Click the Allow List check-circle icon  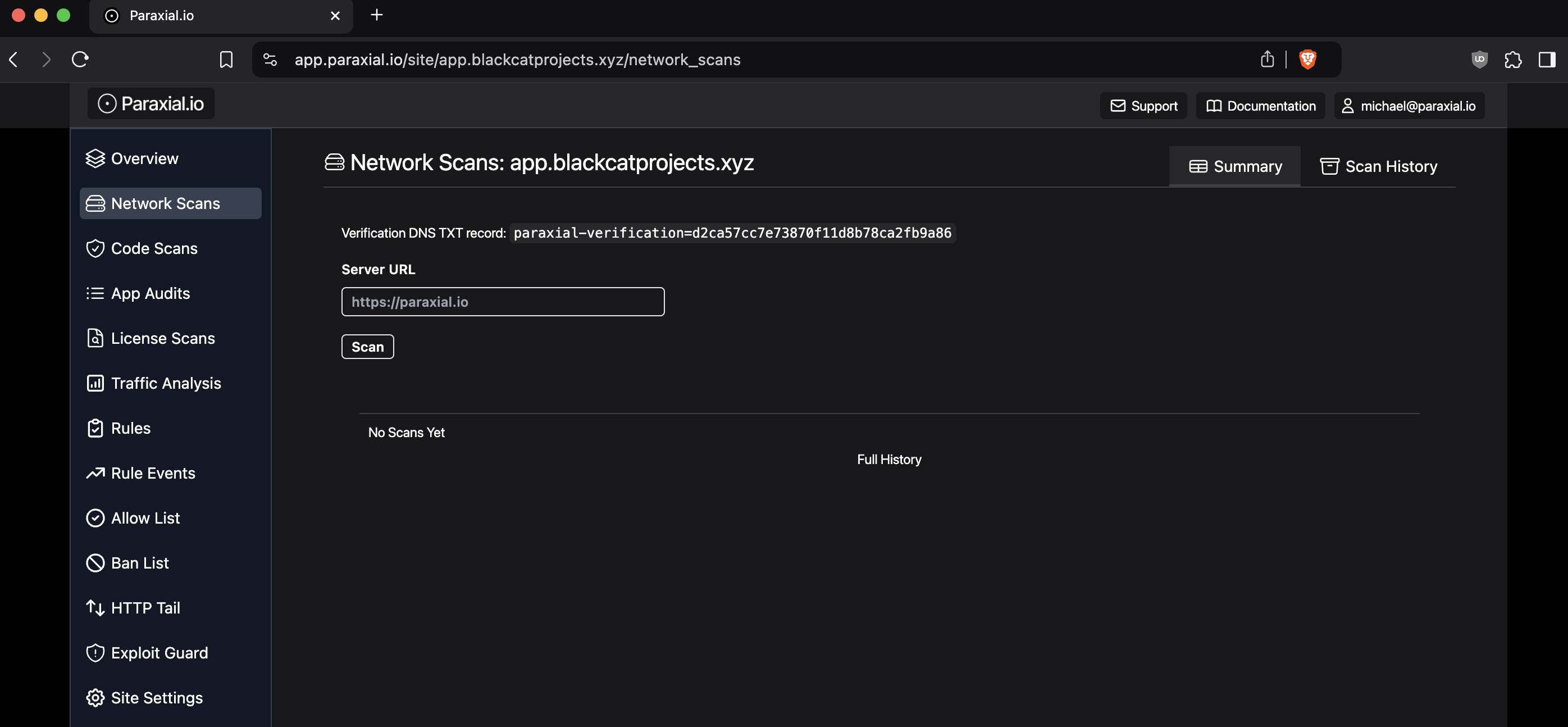(95, 518)
